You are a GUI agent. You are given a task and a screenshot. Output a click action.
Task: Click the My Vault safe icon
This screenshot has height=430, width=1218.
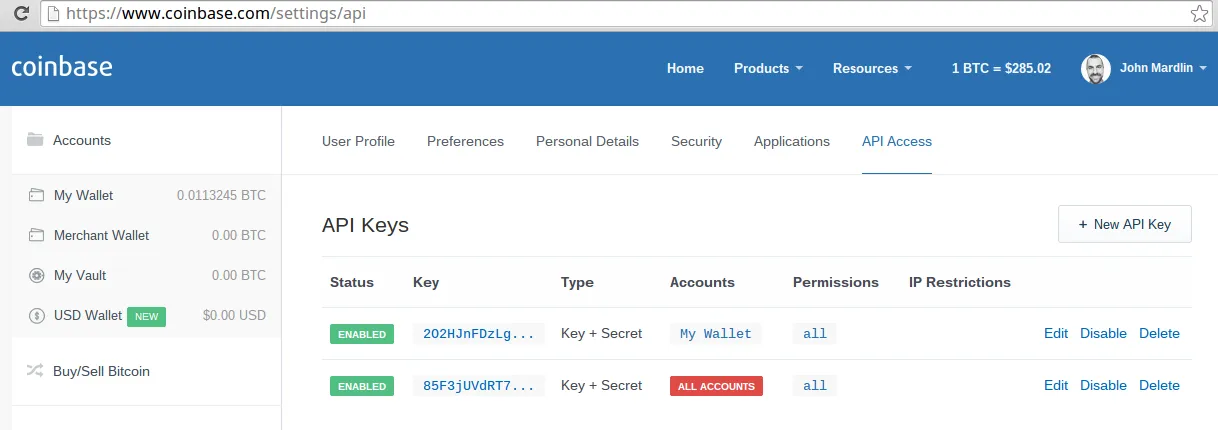coord(37,275)
